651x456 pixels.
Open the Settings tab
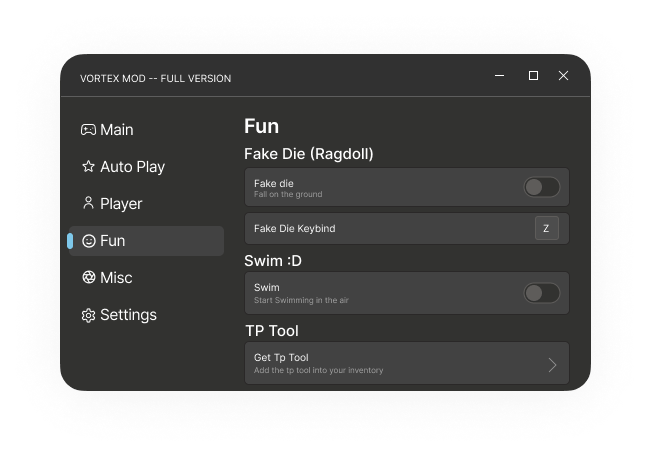click(x=129, y=315)
